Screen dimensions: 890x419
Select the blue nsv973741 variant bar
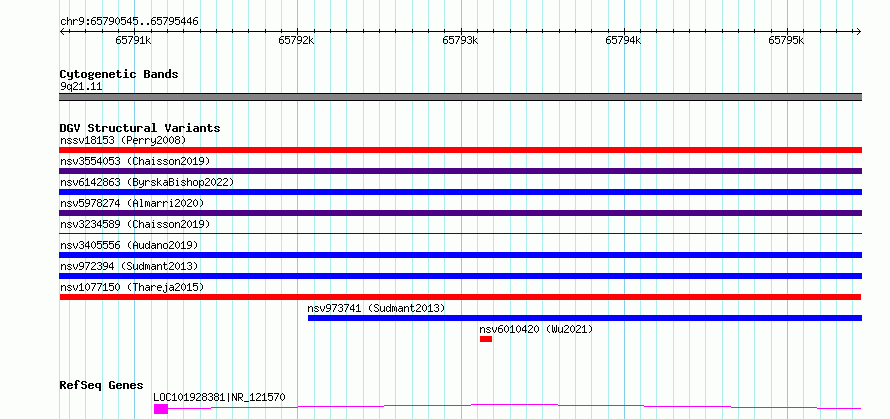585,318
